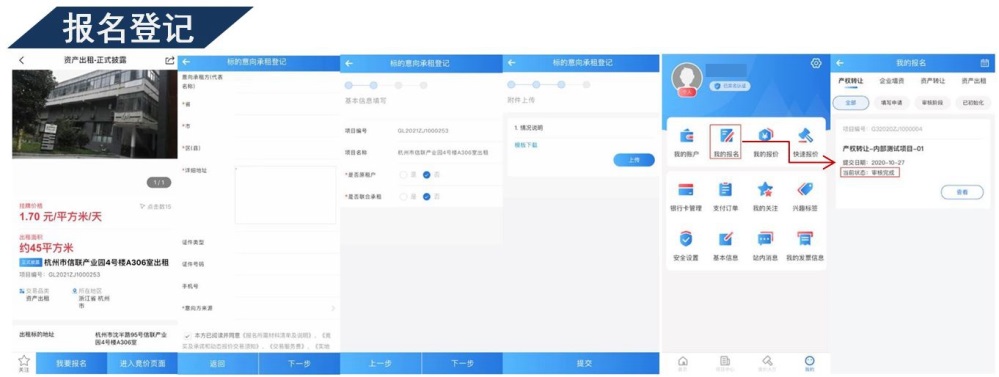Tap back arrow on 基本信息填写 registration screen

click(x=349, y=63)
